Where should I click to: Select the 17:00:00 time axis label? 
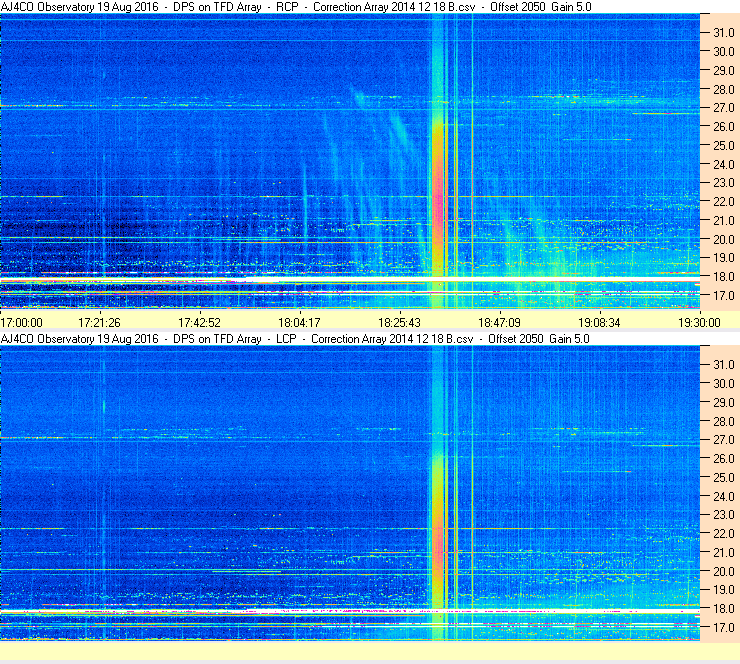(22, 323)
